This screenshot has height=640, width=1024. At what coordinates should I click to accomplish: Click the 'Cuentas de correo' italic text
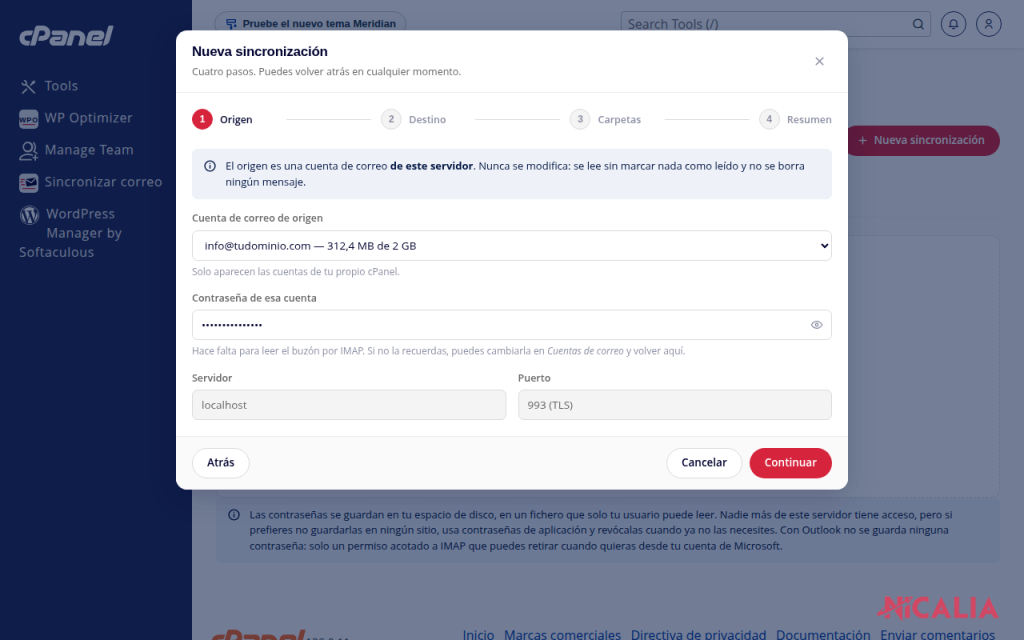tap(585, 351)
